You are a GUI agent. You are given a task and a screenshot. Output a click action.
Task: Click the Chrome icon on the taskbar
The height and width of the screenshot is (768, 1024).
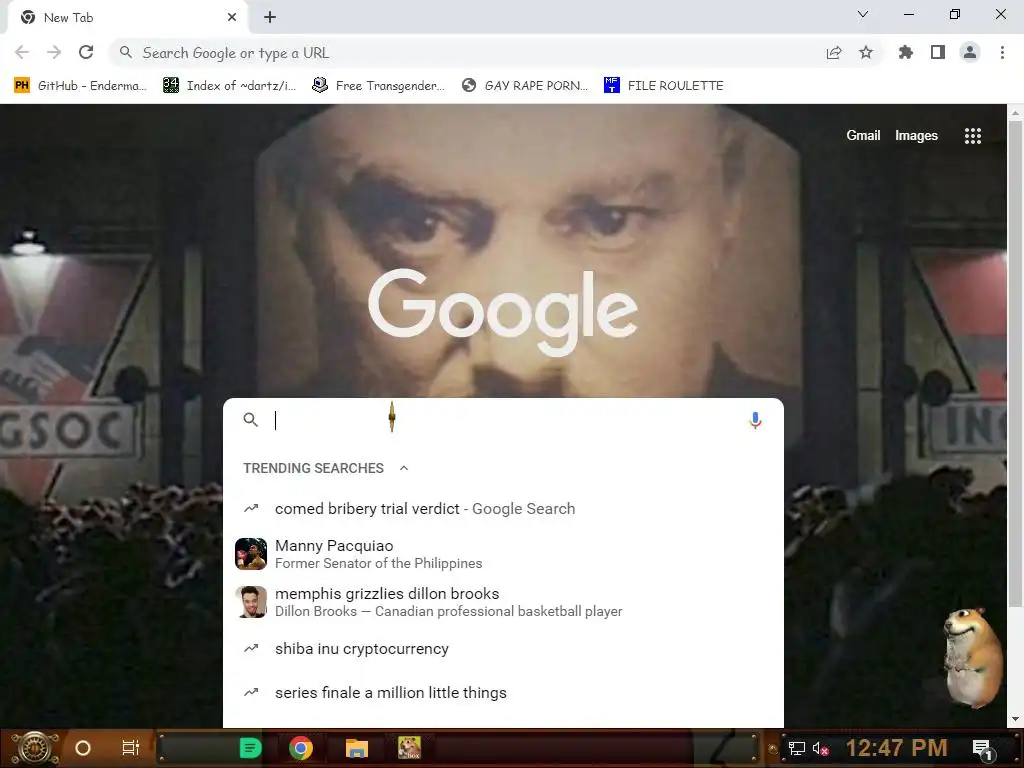301,748
